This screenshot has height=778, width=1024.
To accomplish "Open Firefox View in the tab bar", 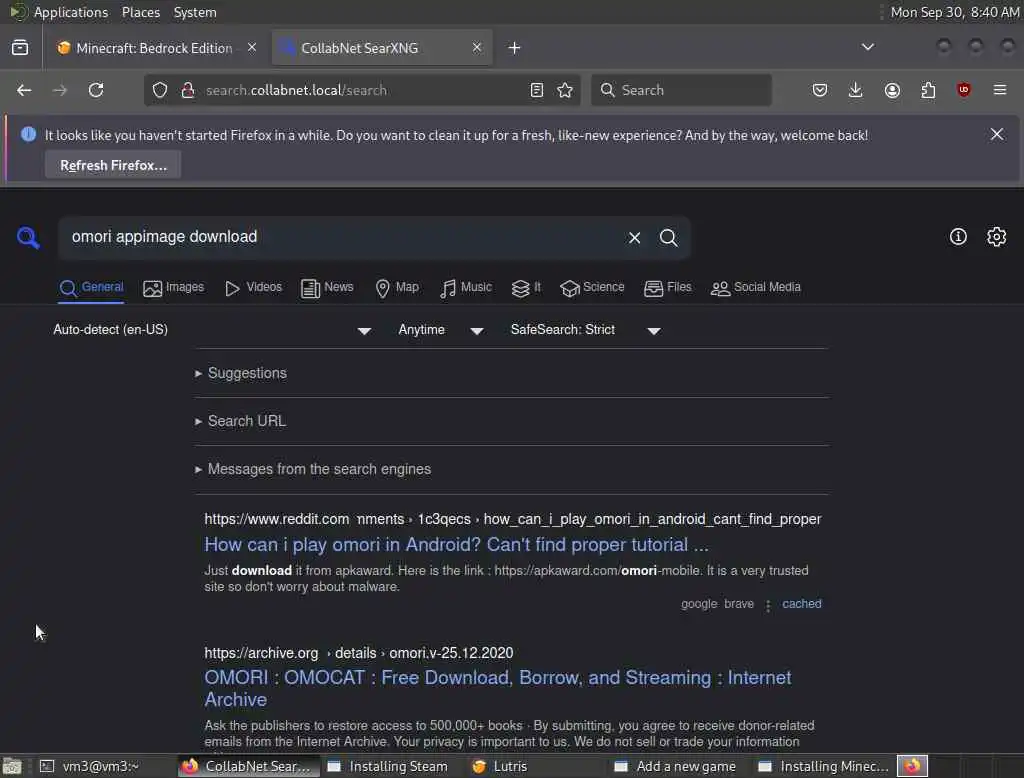I will (20, 48).
